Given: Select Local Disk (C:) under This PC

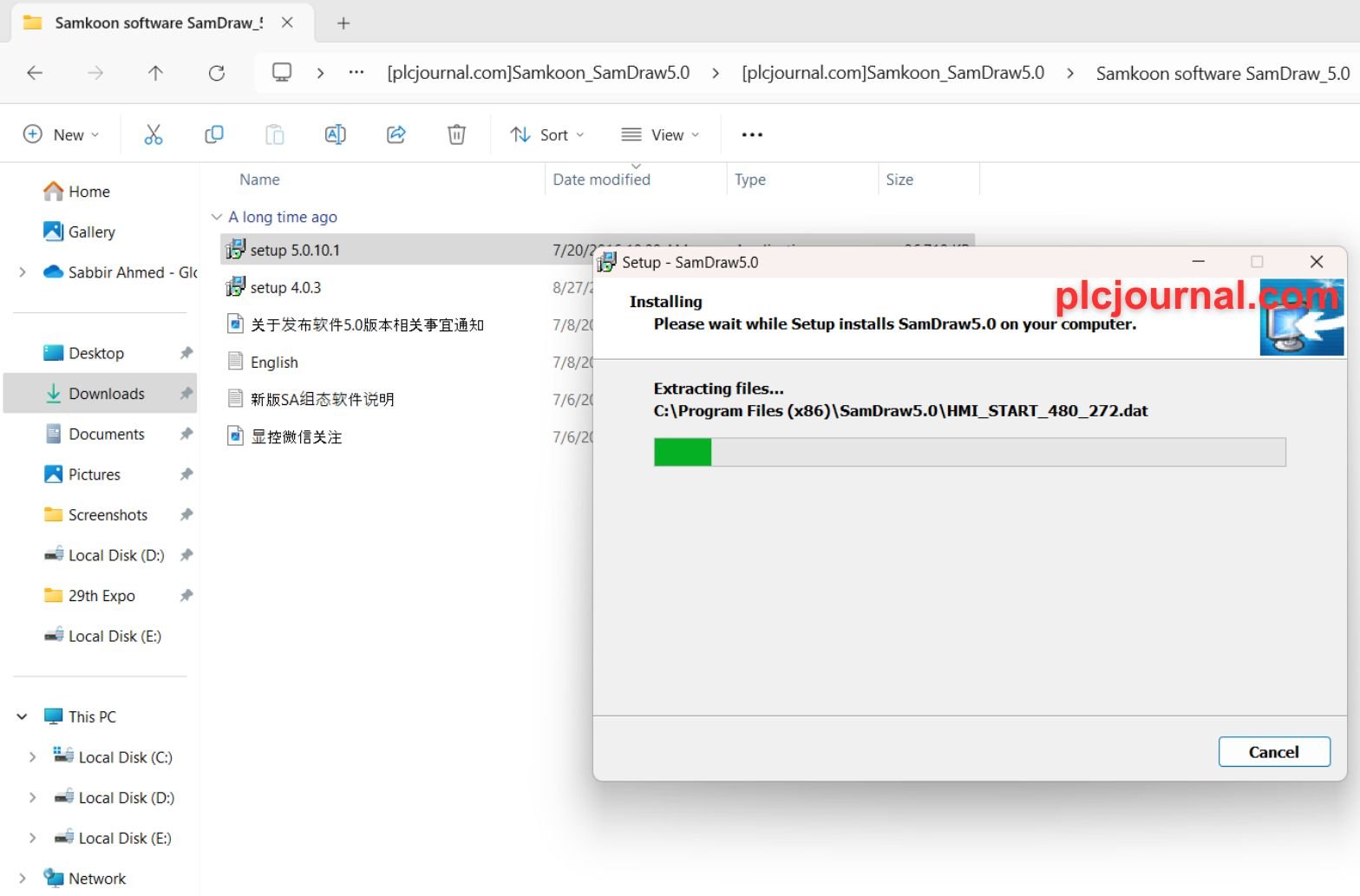Looking at the screenshot, I should 114,757.
